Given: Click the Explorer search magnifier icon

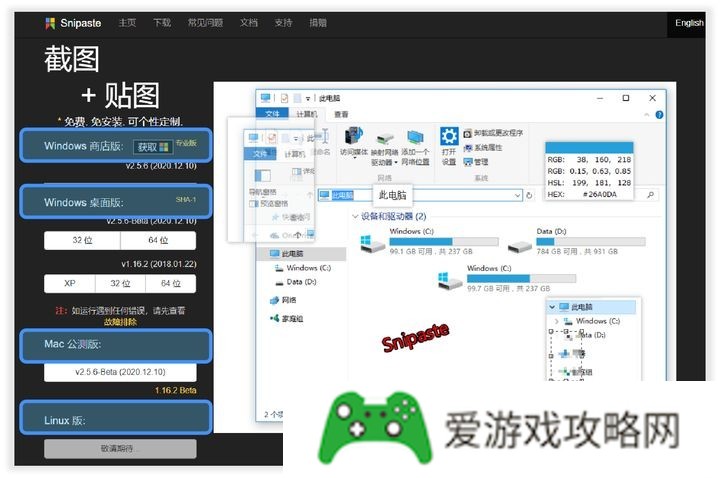Looking at the screenshot, I should pyautogui.click(x=651, y=195).
